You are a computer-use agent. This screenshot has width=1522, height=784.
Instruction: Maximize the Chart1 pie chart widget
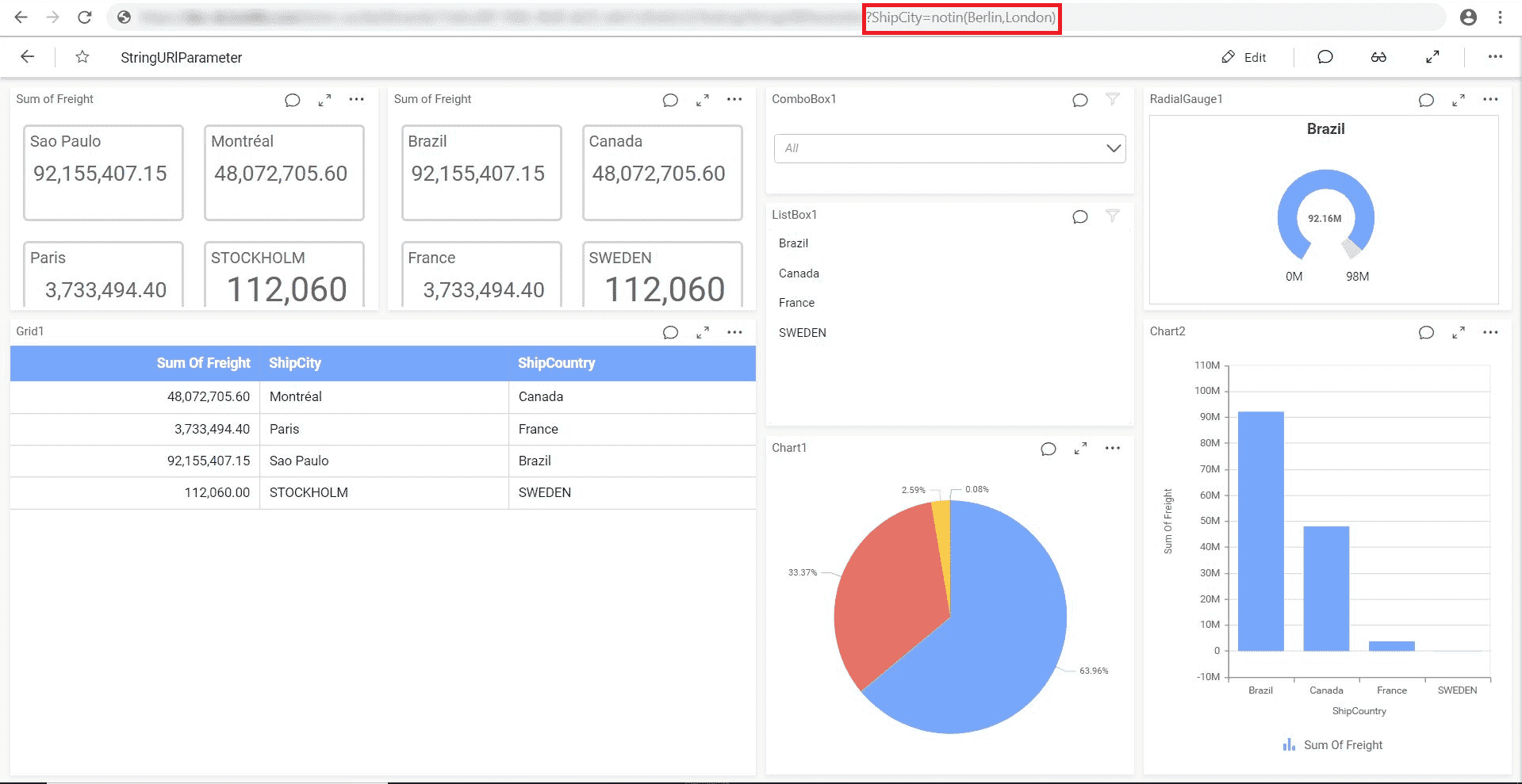(x=1080, y=449)
